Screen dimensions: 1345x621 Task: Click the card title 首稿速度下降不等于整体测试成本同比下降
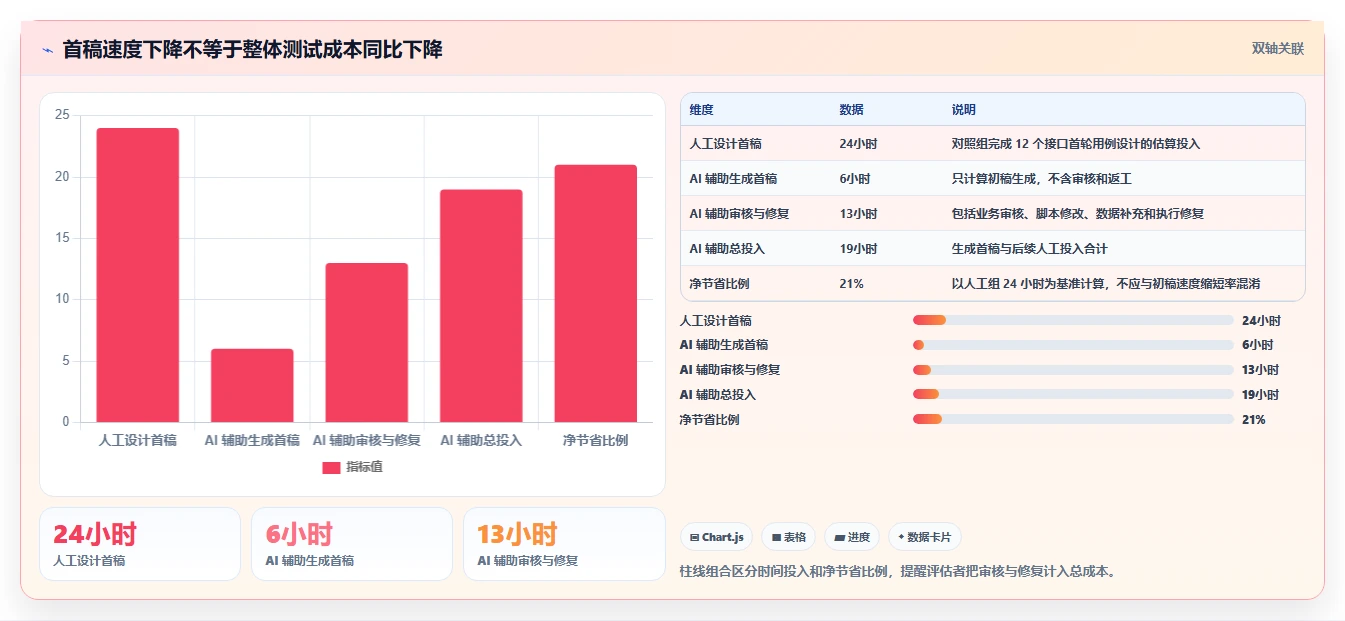pyautogui.click(x=253, y=50)
